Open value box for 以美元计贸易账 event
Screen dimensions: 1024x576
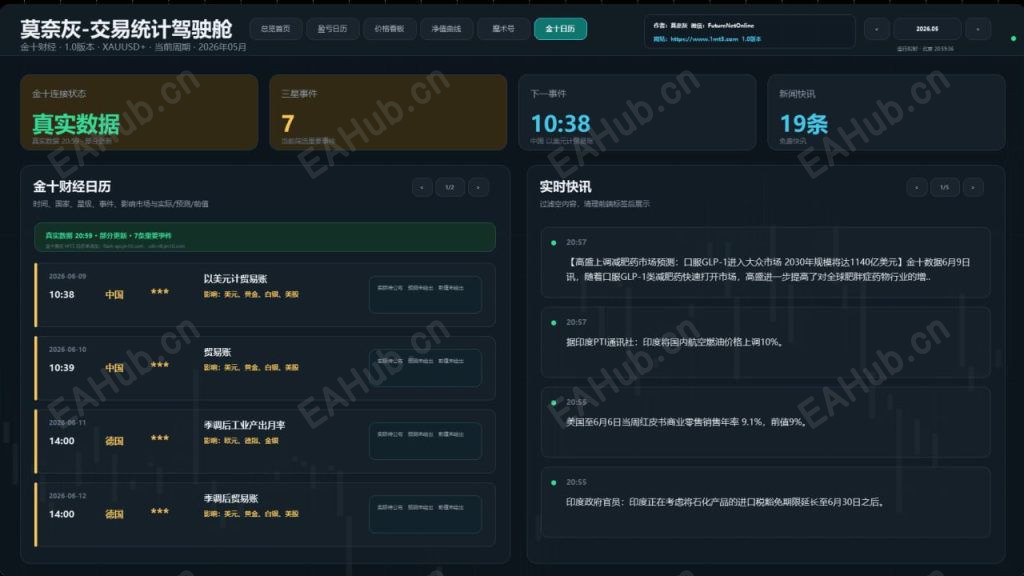tap(425, 295)
